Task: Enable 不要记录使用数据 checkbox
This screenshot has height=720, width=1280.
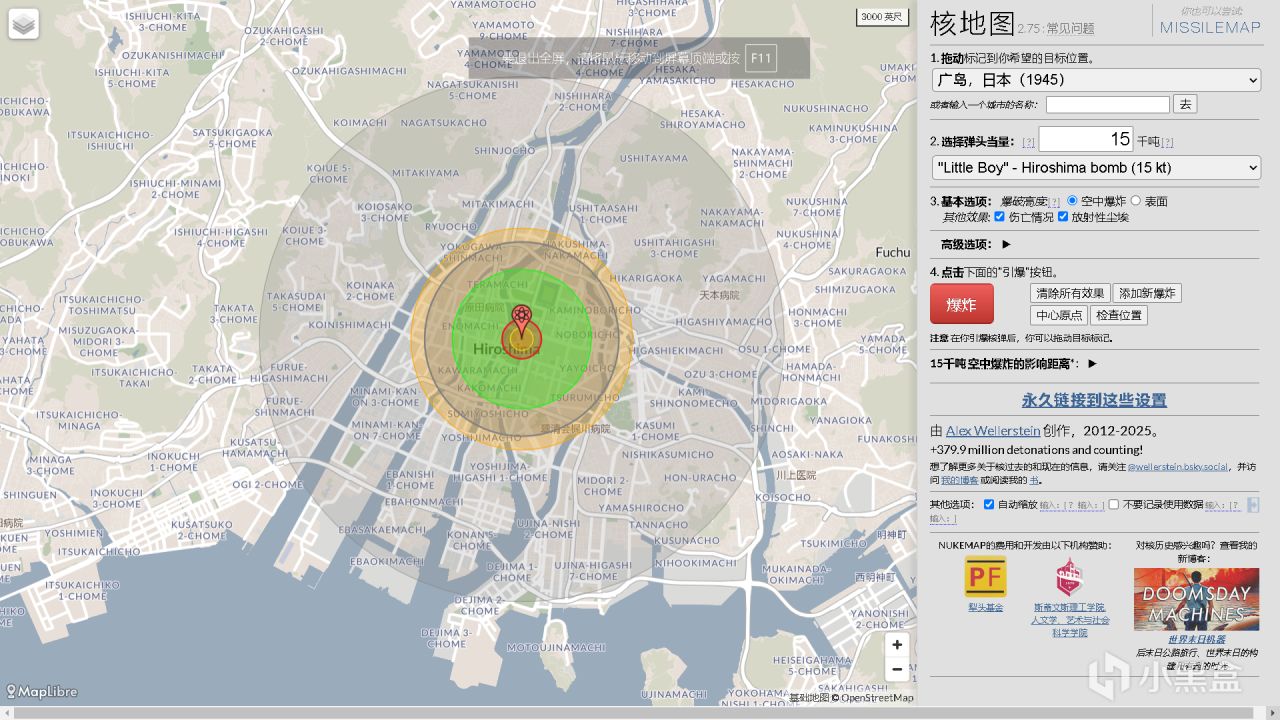Action: [x=1114, y=504]
